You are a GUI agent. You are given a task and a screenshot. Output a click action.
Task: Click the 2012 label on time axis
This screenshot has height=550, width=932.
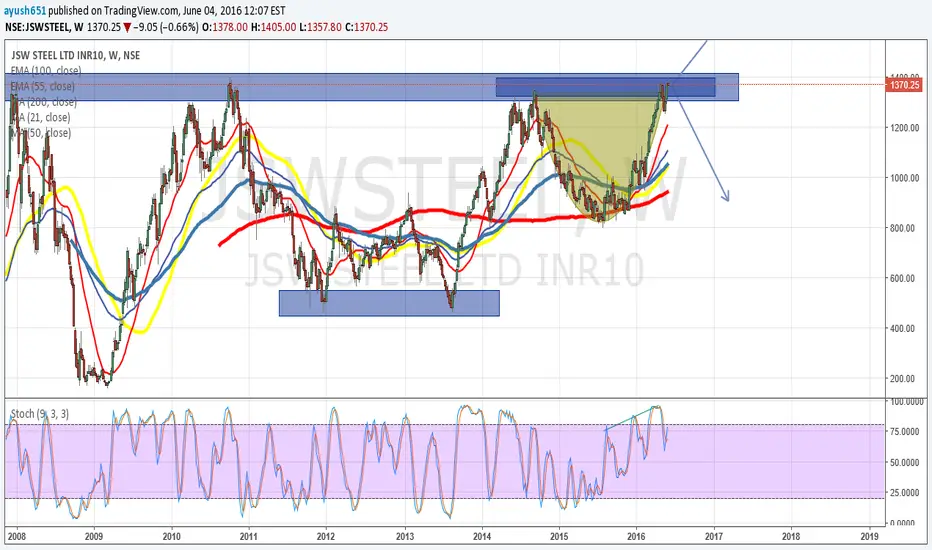pyautogui.click(x=326, y=536)
